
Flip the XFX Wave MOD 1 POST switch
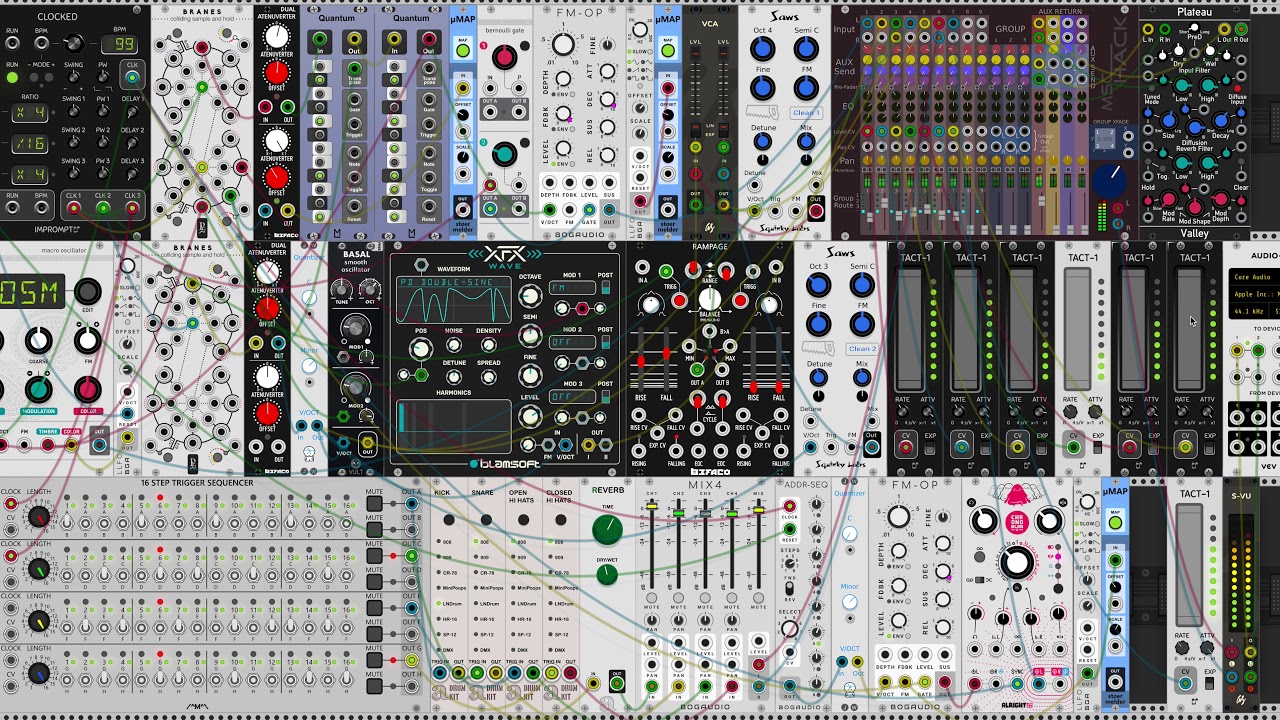[604, 288]
